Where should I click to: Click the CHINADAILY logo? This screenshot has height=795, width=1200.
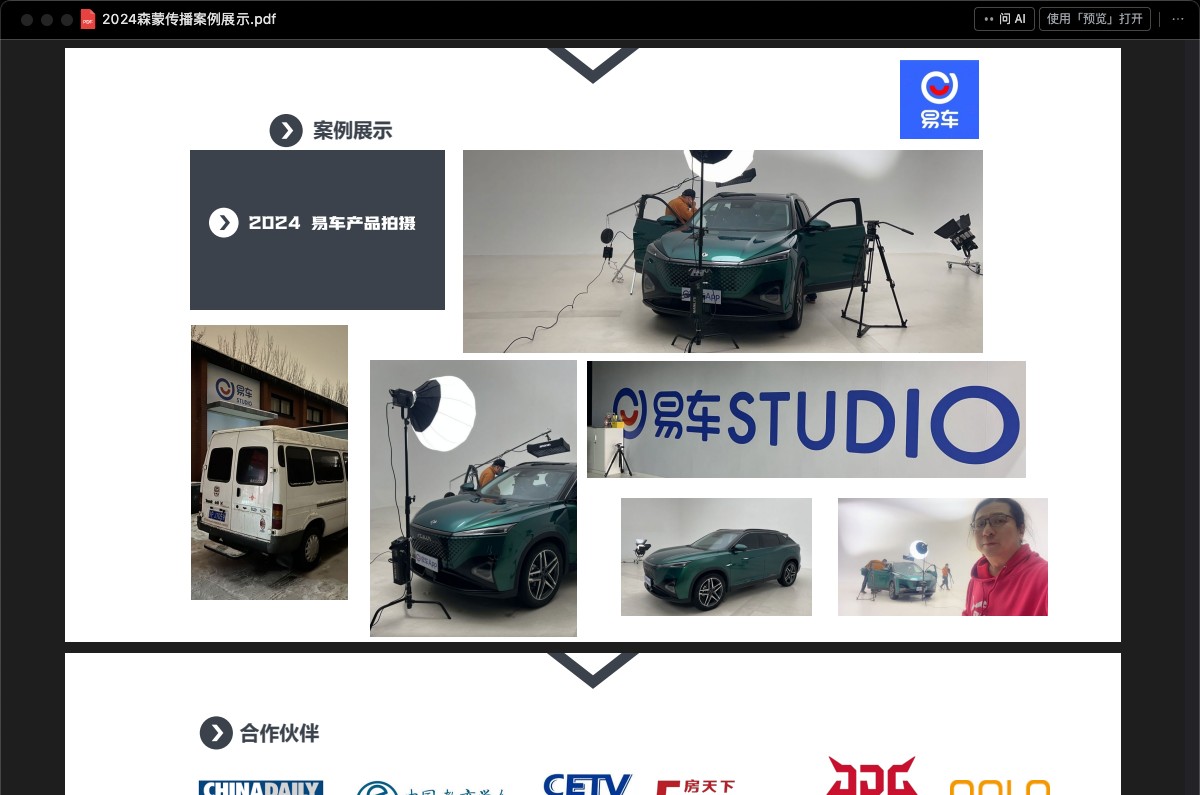point(261,787)
